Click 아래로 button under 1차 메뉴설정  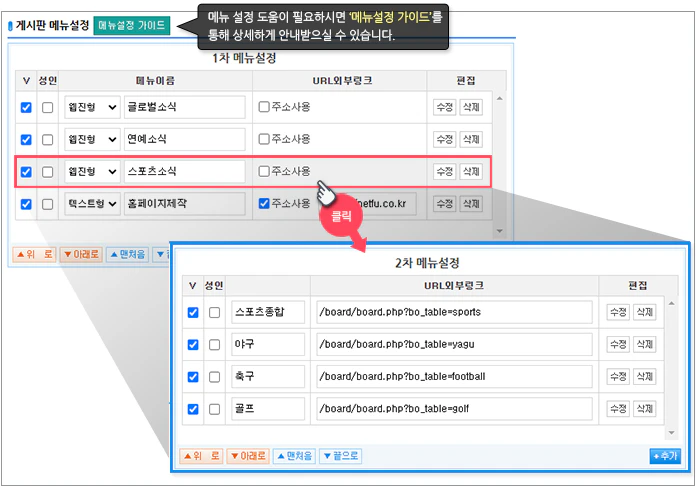81,254
